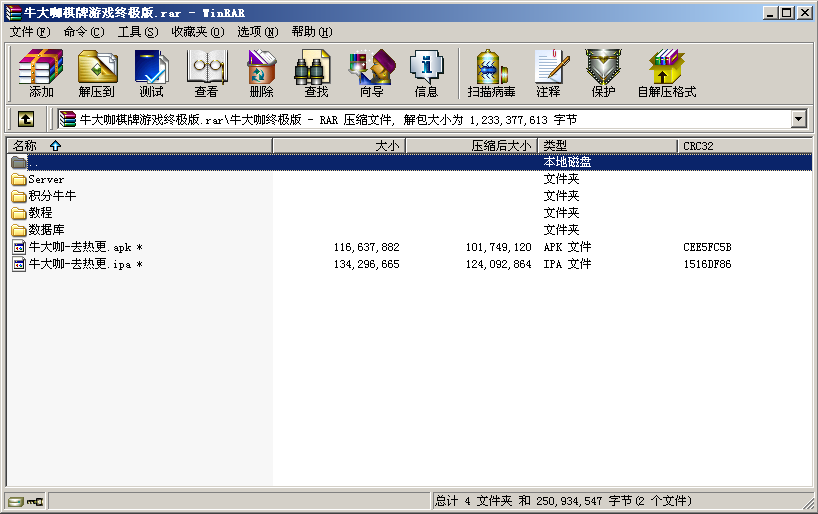Show archive 信息 (Info) icon

[426, 74]
